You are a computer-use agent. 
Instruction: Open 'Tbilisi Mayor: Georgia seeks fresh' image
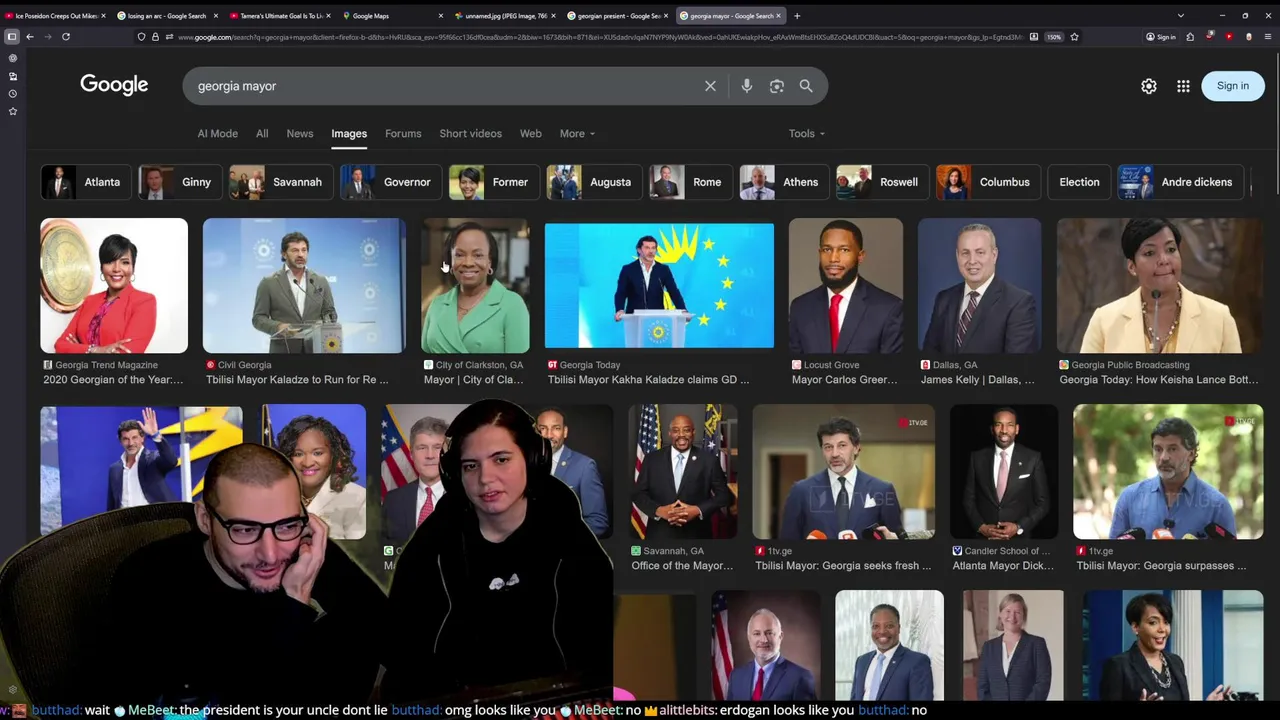[843, 471]
